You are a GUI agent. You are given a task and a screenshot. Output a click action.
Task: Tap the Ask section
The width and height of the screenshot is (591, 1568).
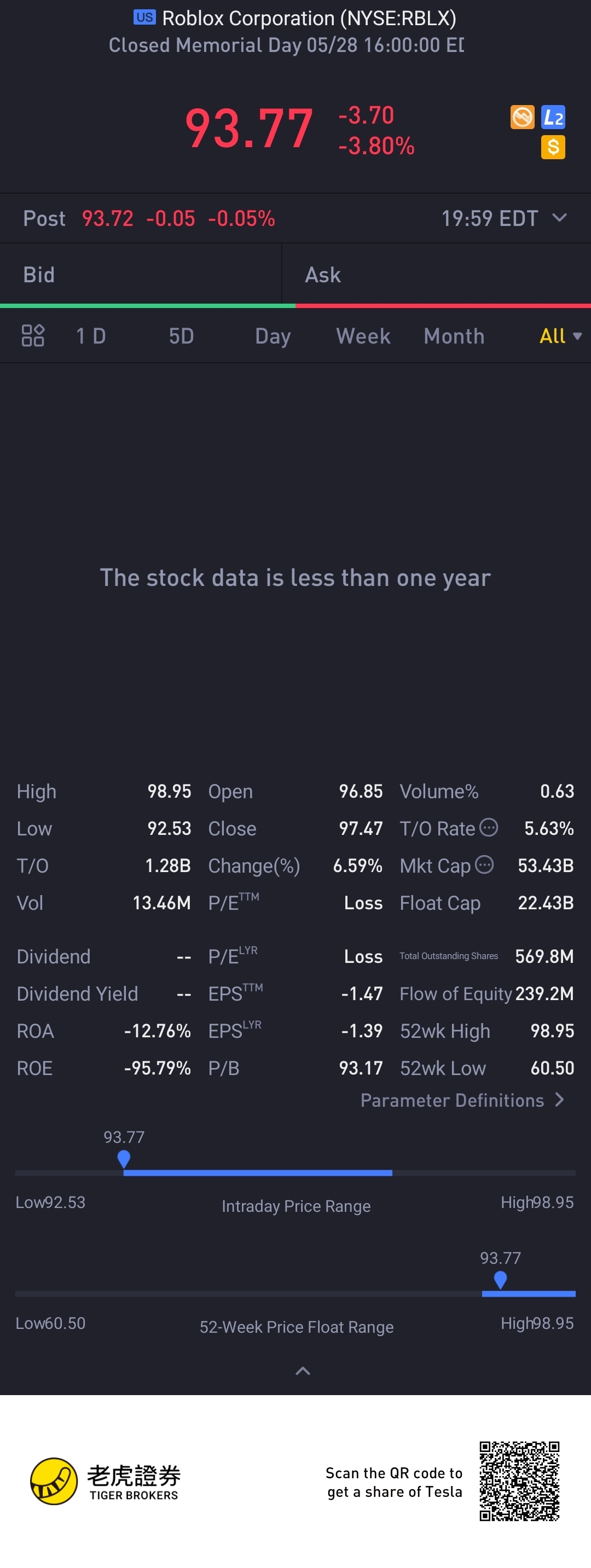436,275
